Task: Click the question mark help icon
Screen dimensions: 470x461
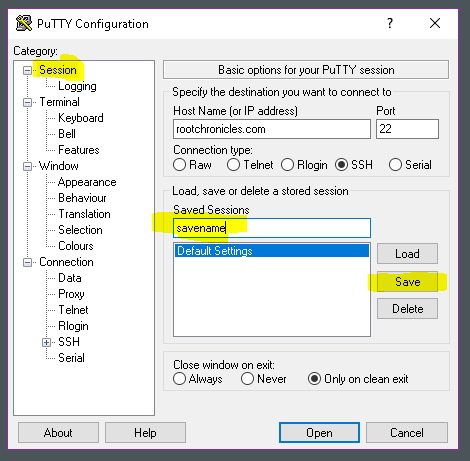Action: pos(390,23)
